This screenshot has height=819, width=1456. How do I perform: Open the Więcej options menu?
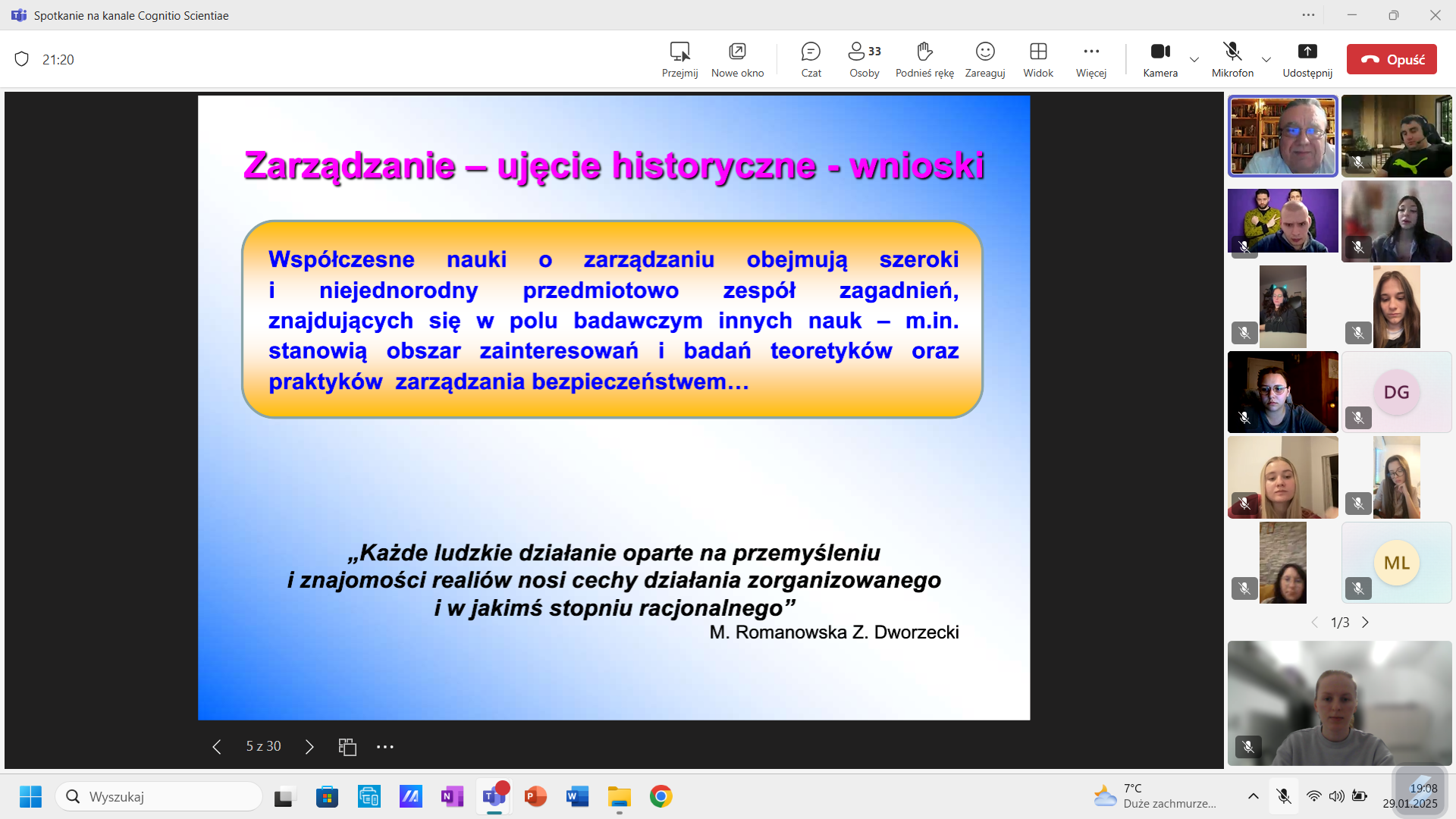1091,59
